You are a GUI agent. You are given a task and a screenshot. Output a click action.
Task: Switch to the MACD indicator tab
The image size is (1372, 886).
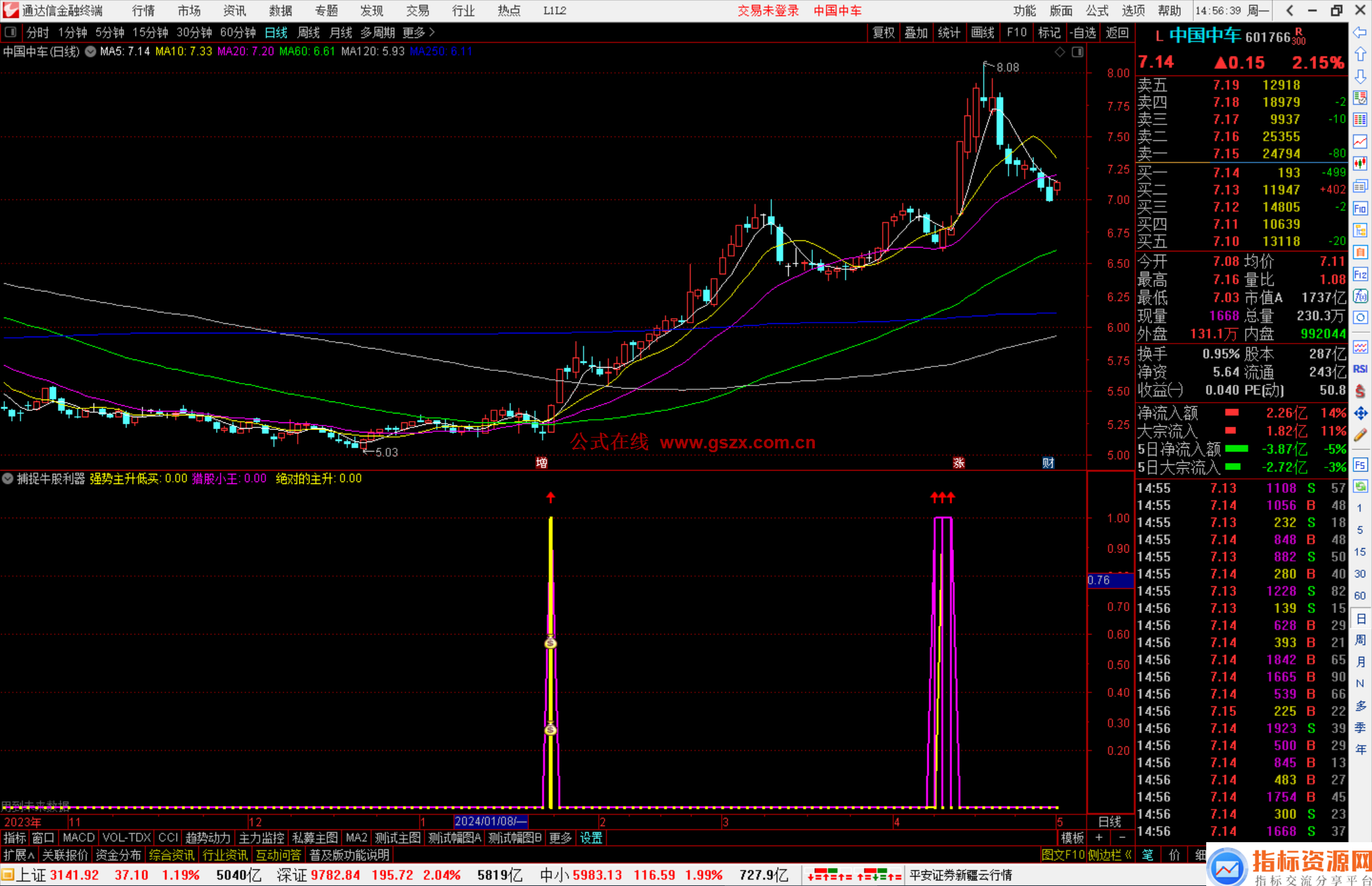(x=78, y=838)
